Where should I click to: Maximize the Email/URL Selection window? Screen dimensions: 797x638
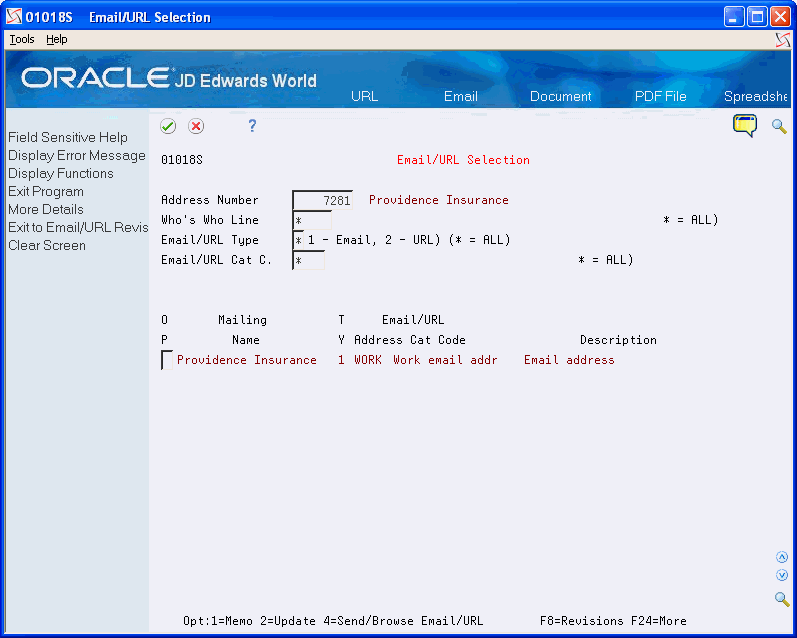(x=757, y=17)
